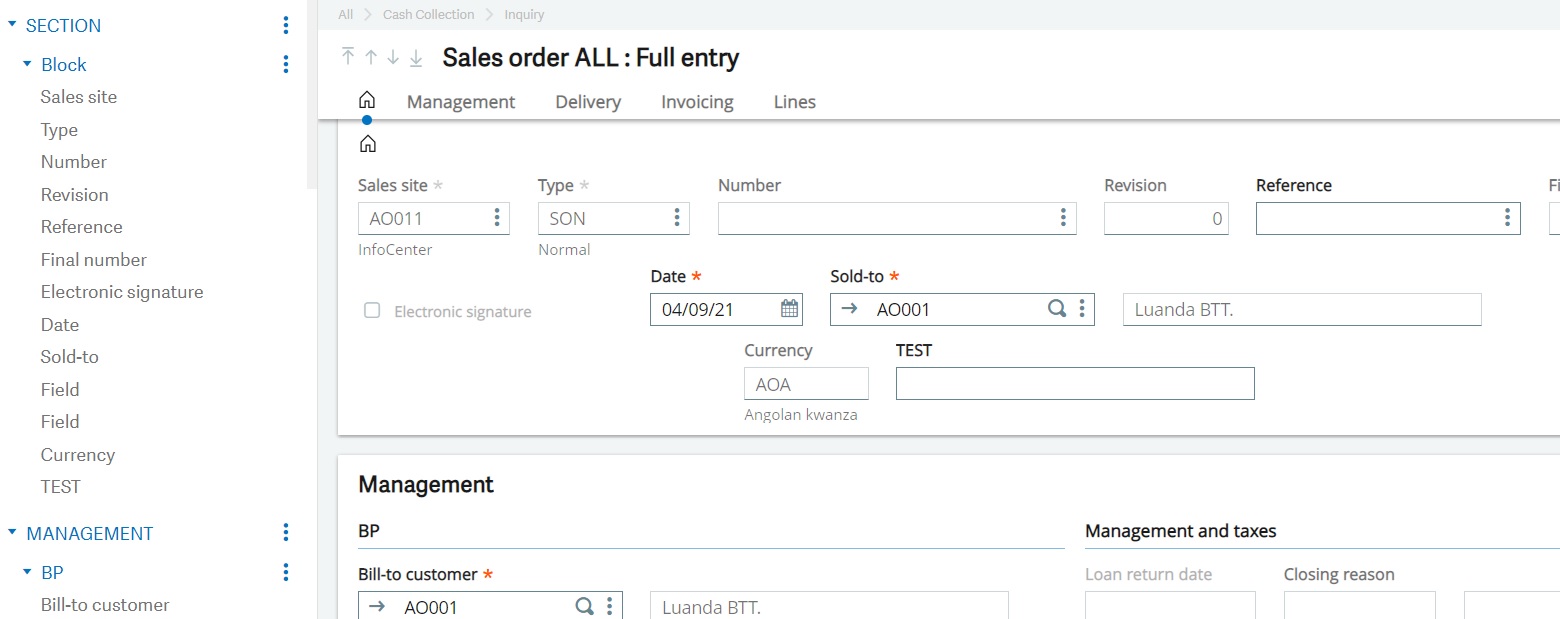Open the Cash Collection breadcrumb link
1560x619 pixels.
point(428,14)
